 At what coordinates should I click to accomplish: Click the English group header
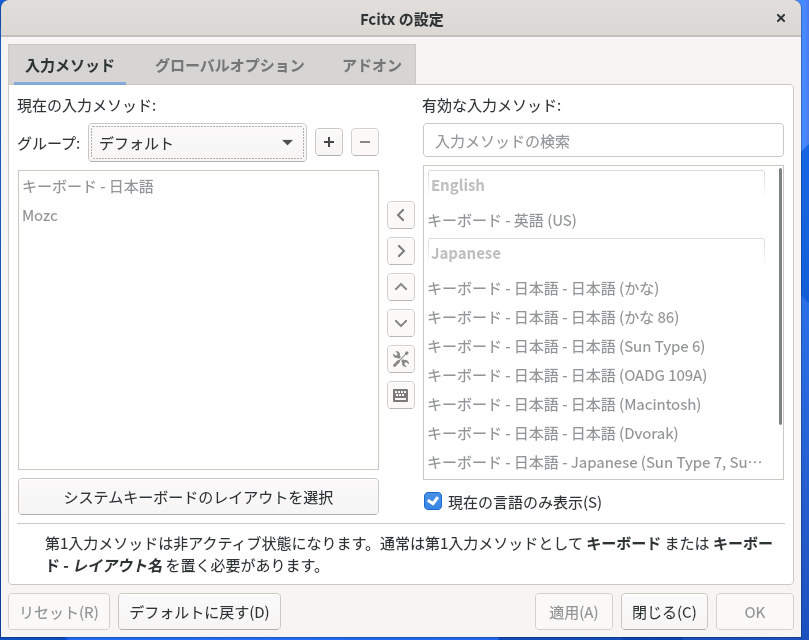(596, 185)
